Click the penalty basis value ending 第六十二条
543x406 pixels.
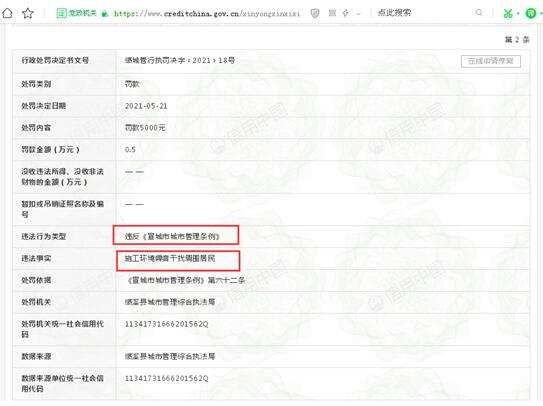pos(185,280)
